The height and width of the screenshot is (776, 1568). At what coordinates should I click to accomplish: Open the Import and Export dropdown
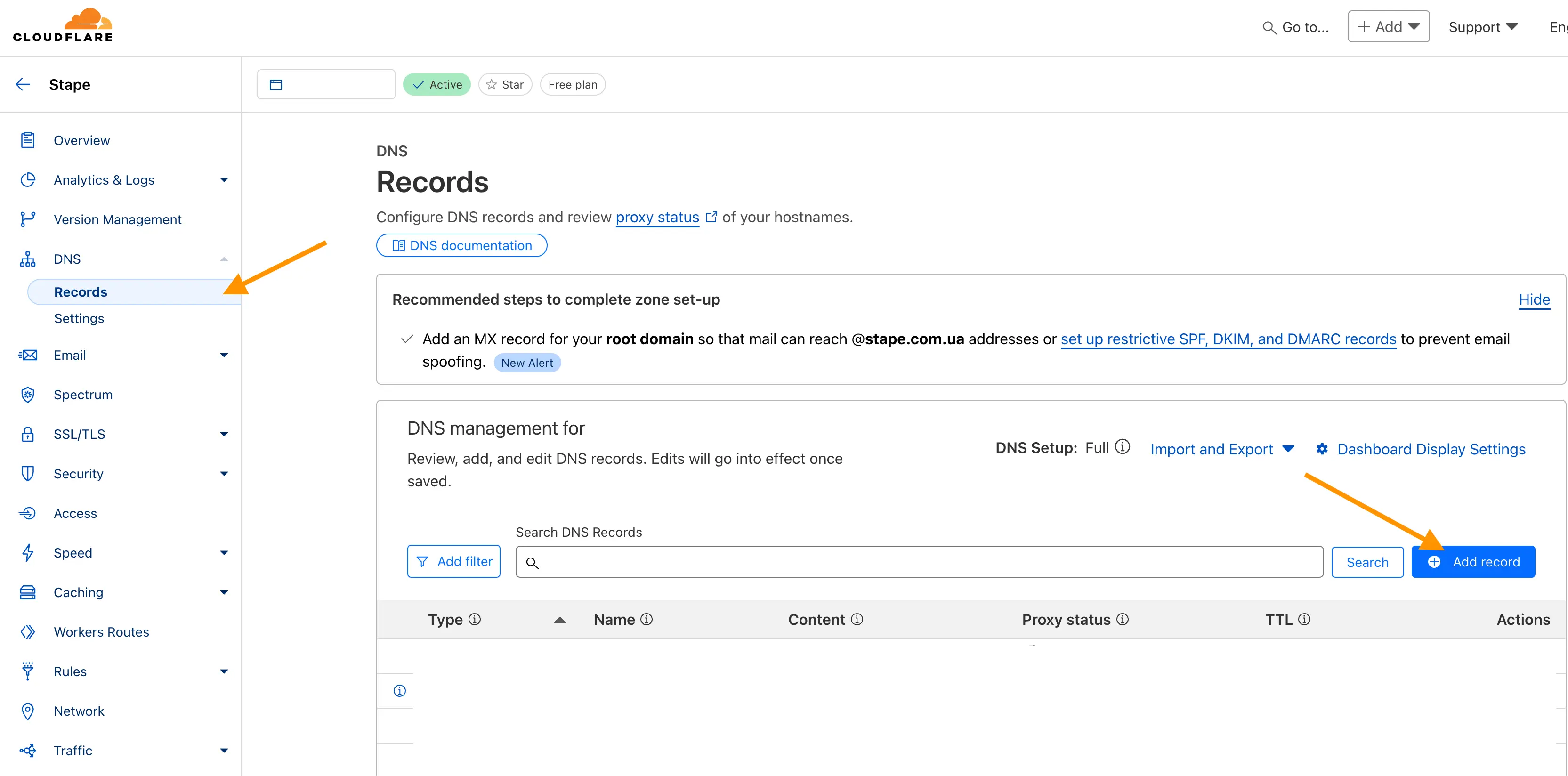(x=1221, y=449)
